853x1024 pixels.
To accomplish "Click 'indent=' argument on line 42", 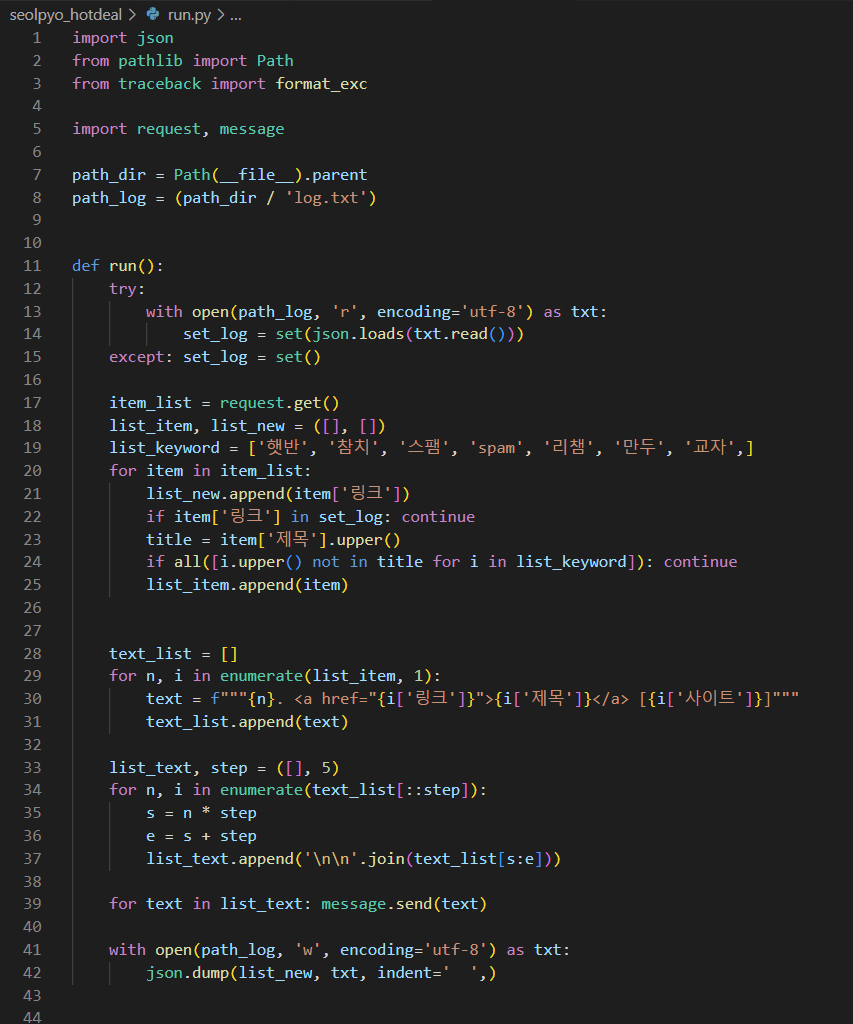I will click(409, 973).
